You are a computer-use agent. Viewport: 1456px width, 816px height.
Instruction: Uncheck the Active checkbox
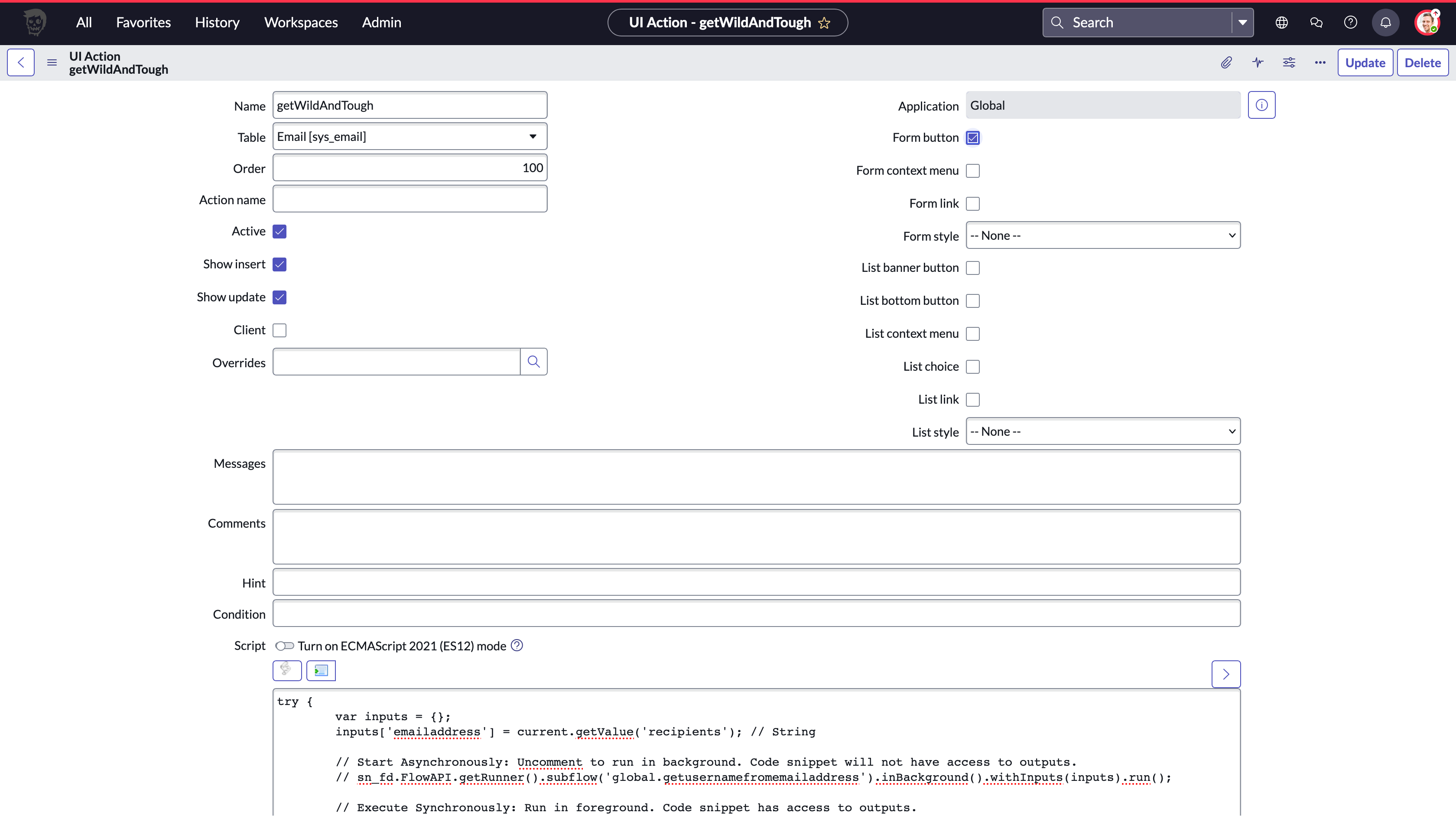[279, 231]
